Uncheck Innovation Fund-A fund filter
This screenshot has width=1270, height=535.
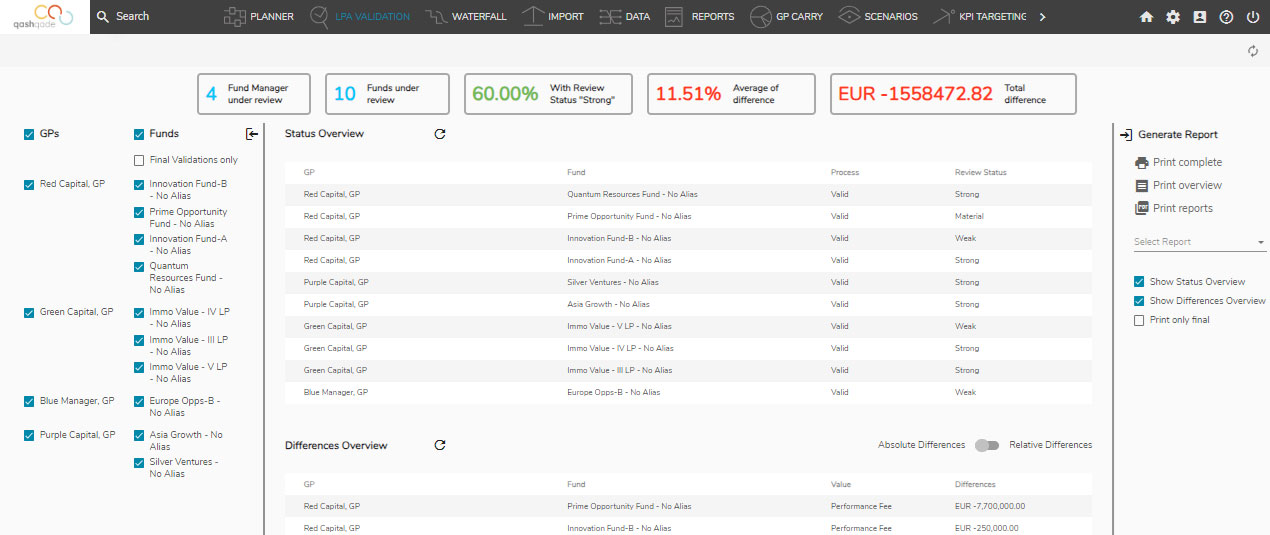[139, 239]
